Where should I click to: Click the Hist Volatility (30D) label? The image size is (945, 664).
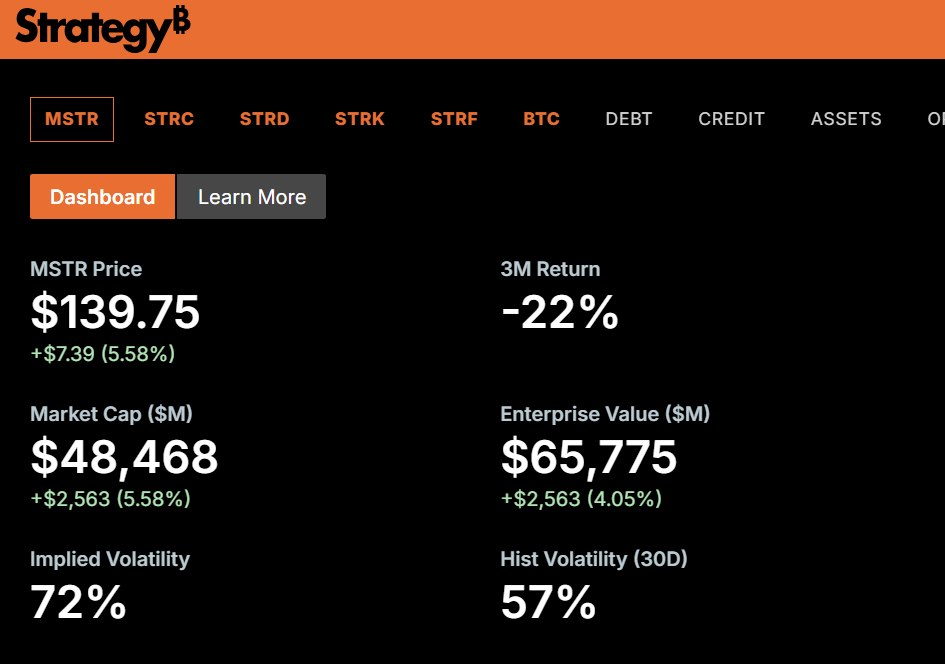point(594,559)
